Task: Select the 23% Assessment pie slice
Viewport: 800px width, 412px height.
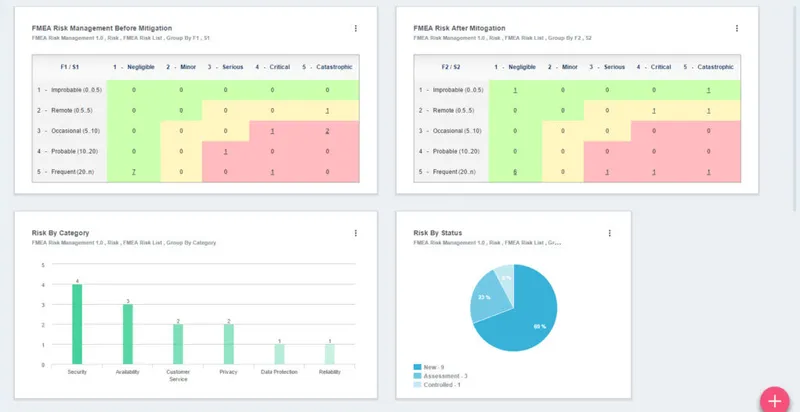Action: 484,297
